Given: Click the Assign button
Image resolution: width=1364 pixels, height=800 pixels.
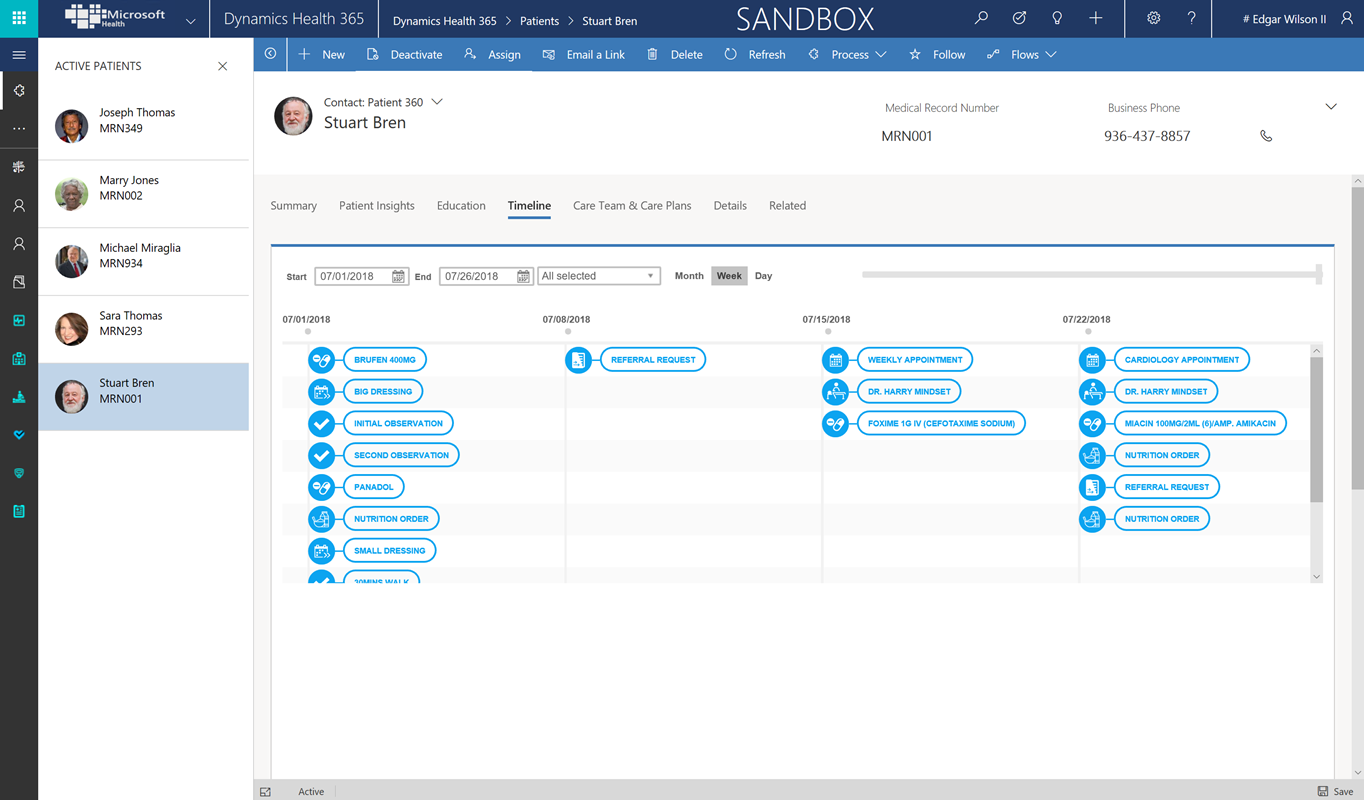Looking at the screenshot, I should [492, 55].
